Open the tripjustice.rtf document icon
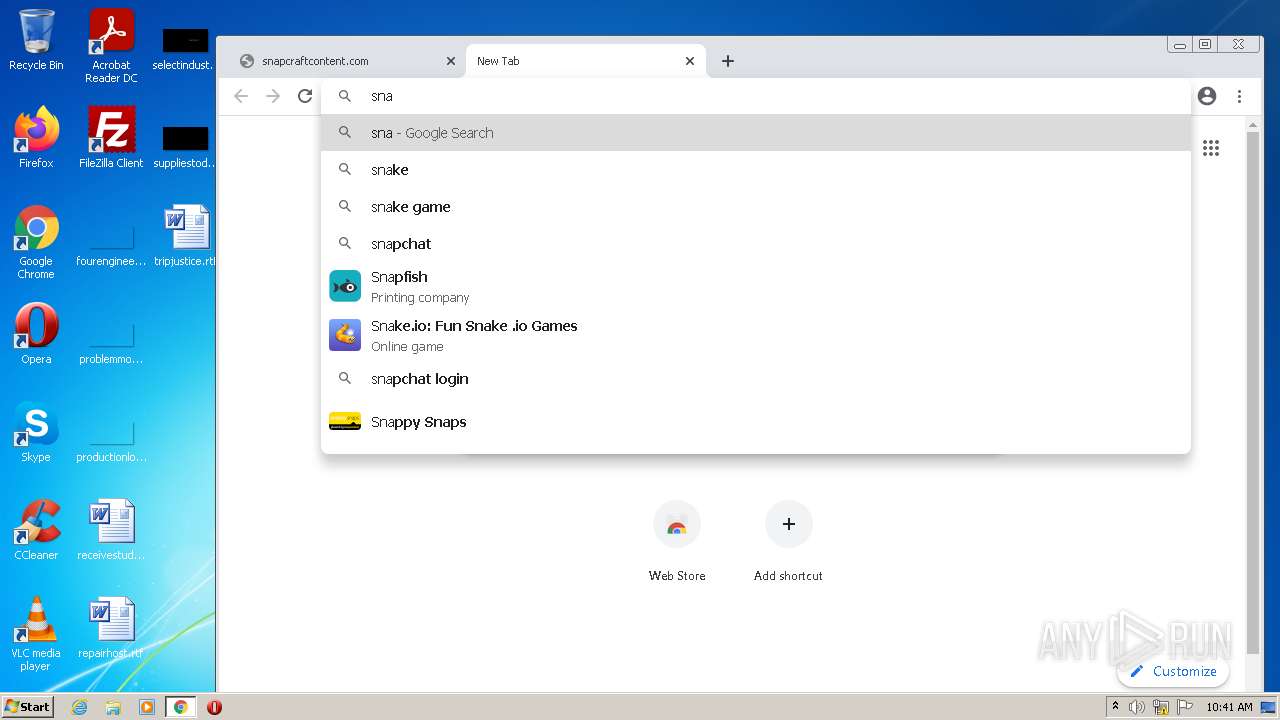 (x=186, y=236)
